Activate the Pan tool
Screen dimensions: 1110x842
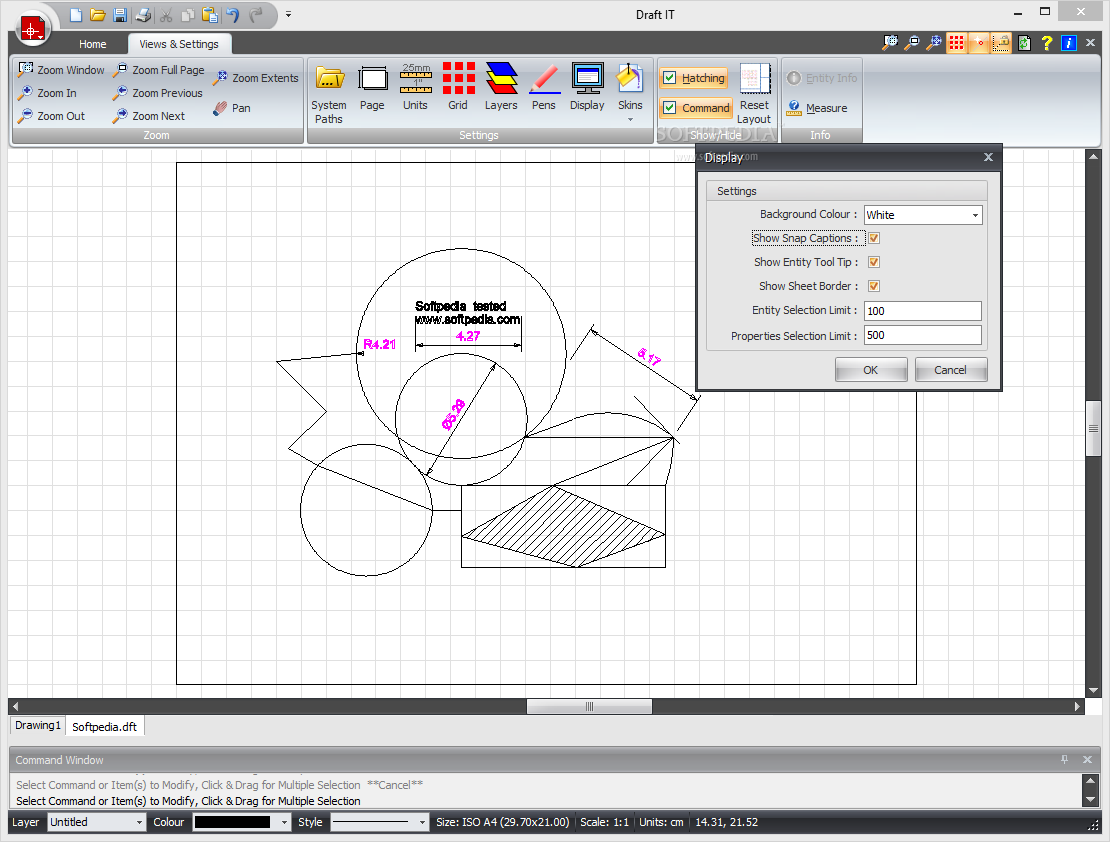pos(232,108)
